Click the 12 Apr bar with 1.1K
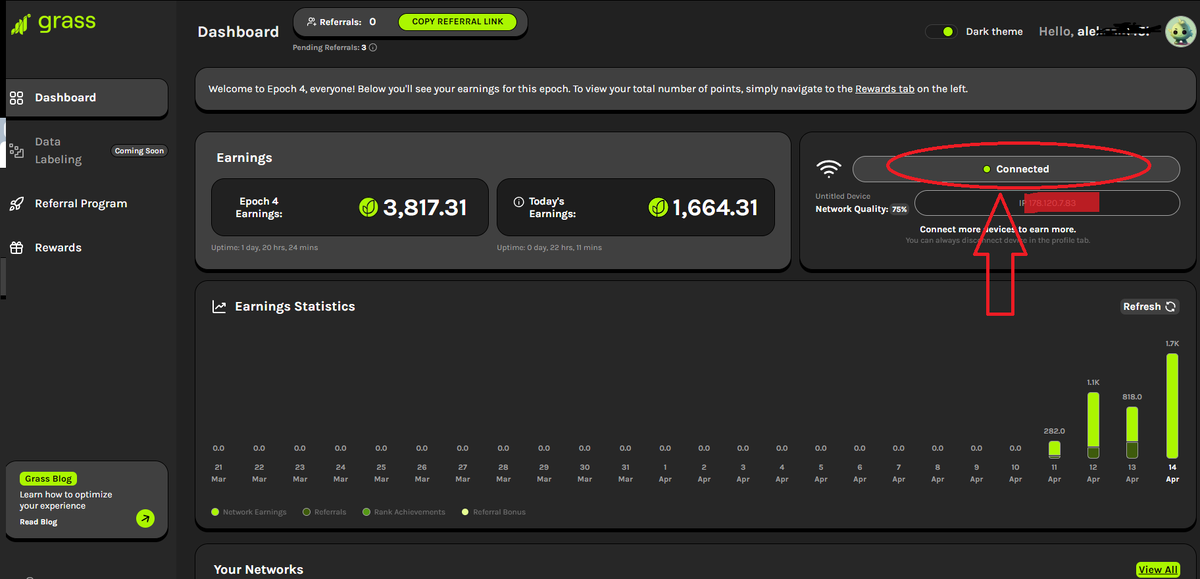This screenshot has height=579, width=1200. click(1093, 426)
